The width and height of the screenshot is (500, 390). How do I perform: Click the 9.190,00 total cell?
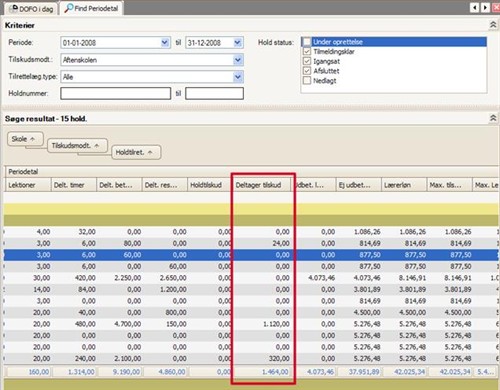pos(120,372)
